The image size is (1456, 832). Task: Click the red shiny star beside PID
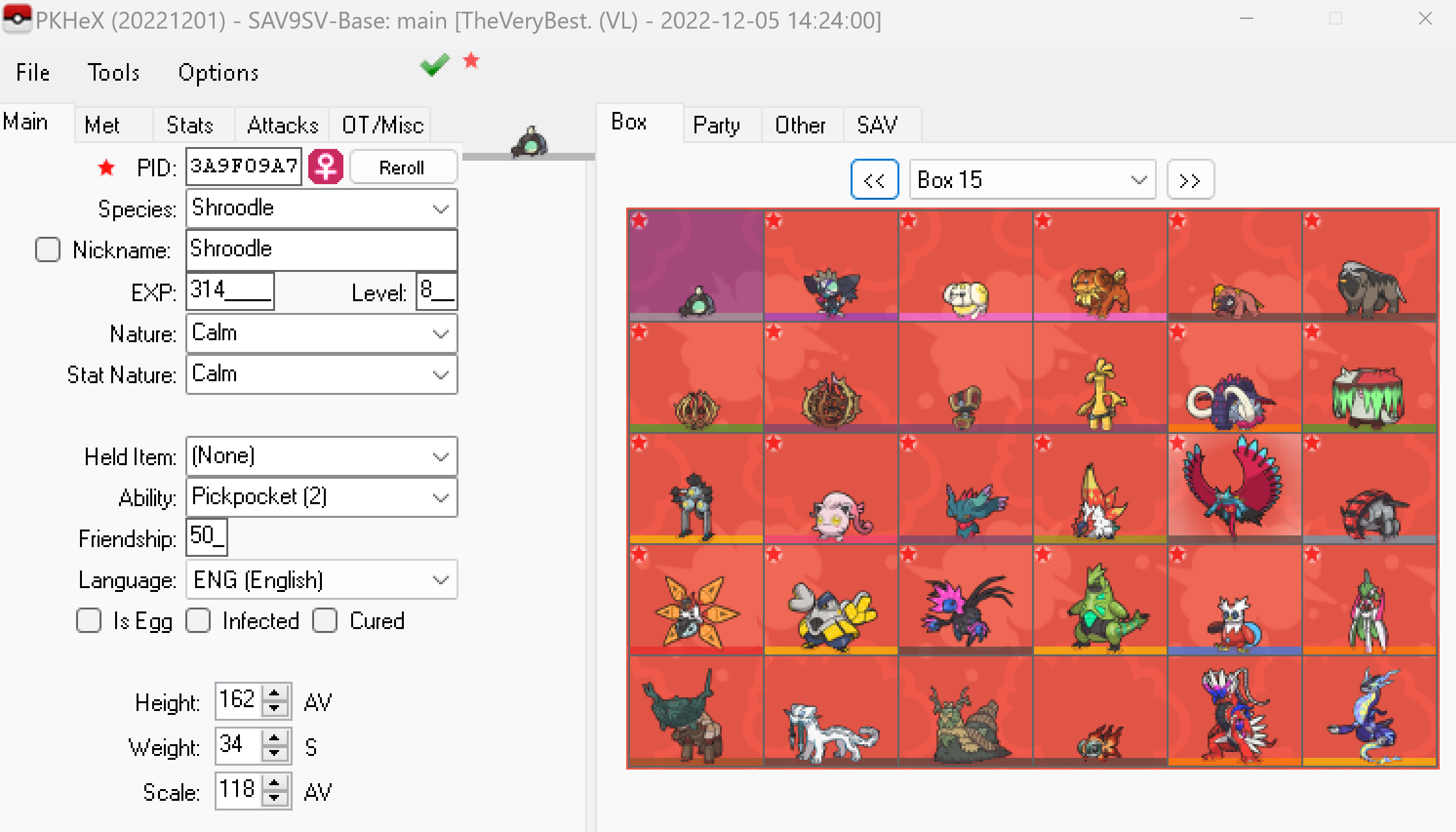(106, 168)
